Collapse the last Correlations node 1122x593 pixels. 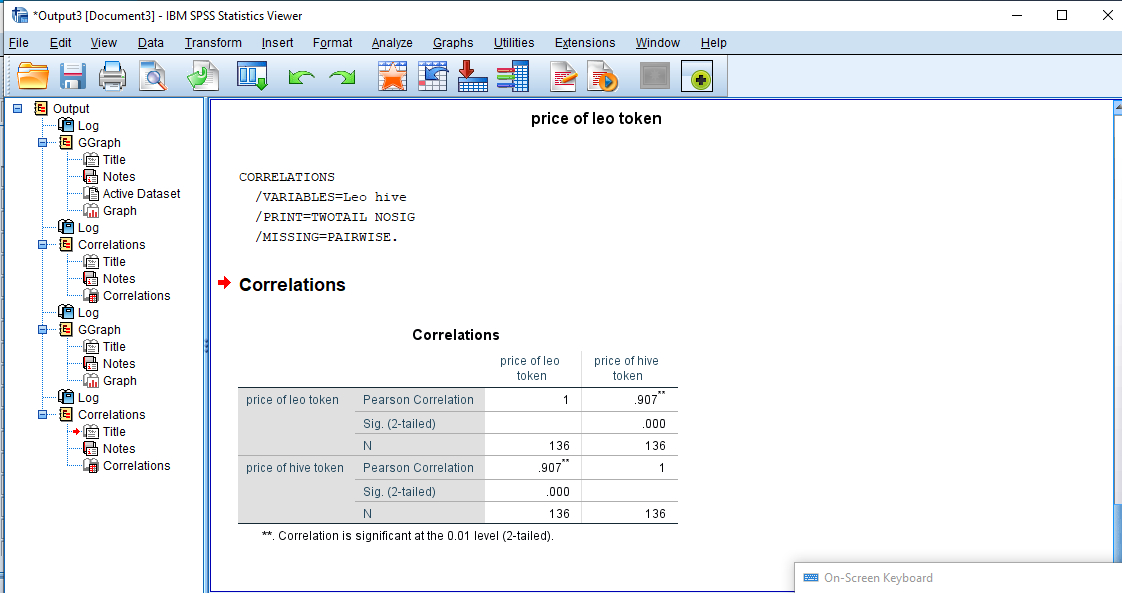coord(43,415)
